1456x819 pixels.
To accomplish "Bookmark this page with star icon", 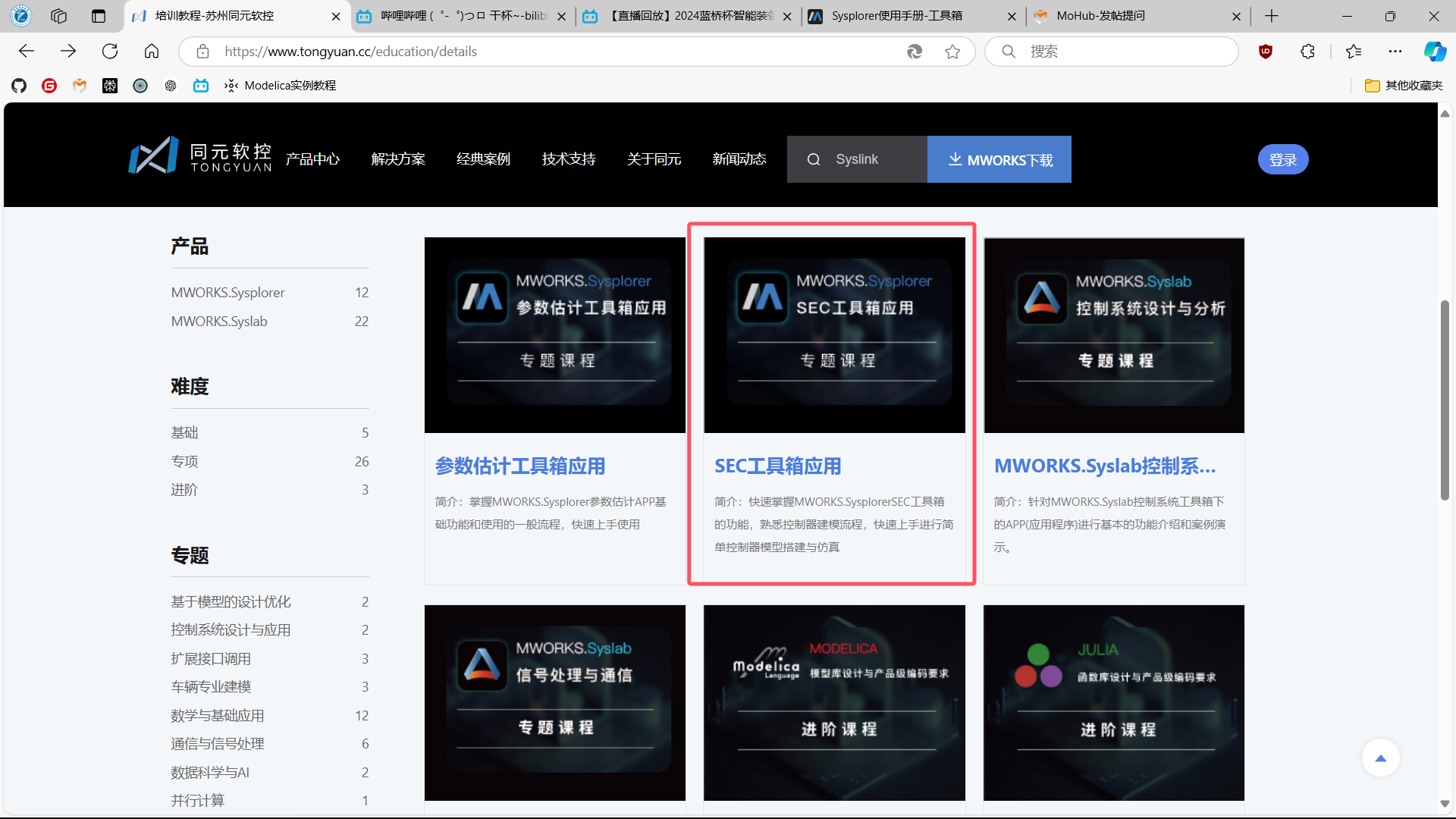I will [x=952, y=52].
